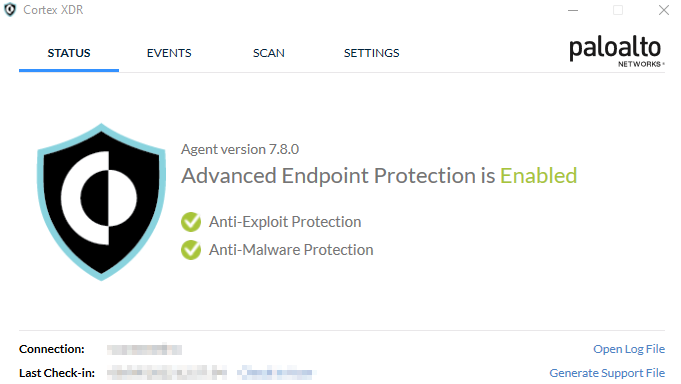
Task: Click the Anti-Exploit Protection label
Action: 285,222
